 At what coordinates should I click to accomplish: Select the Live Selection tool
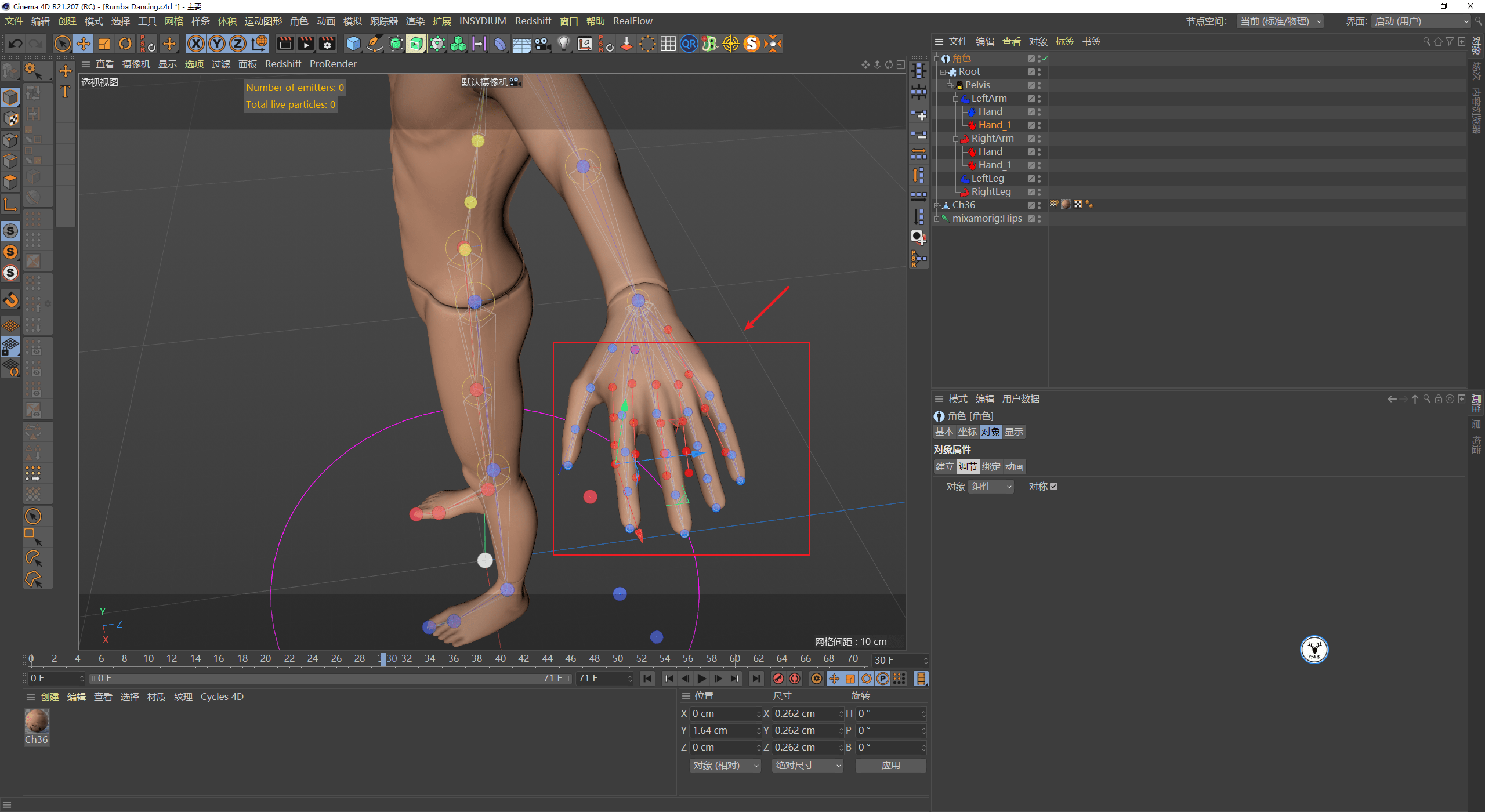pos(63,43)
